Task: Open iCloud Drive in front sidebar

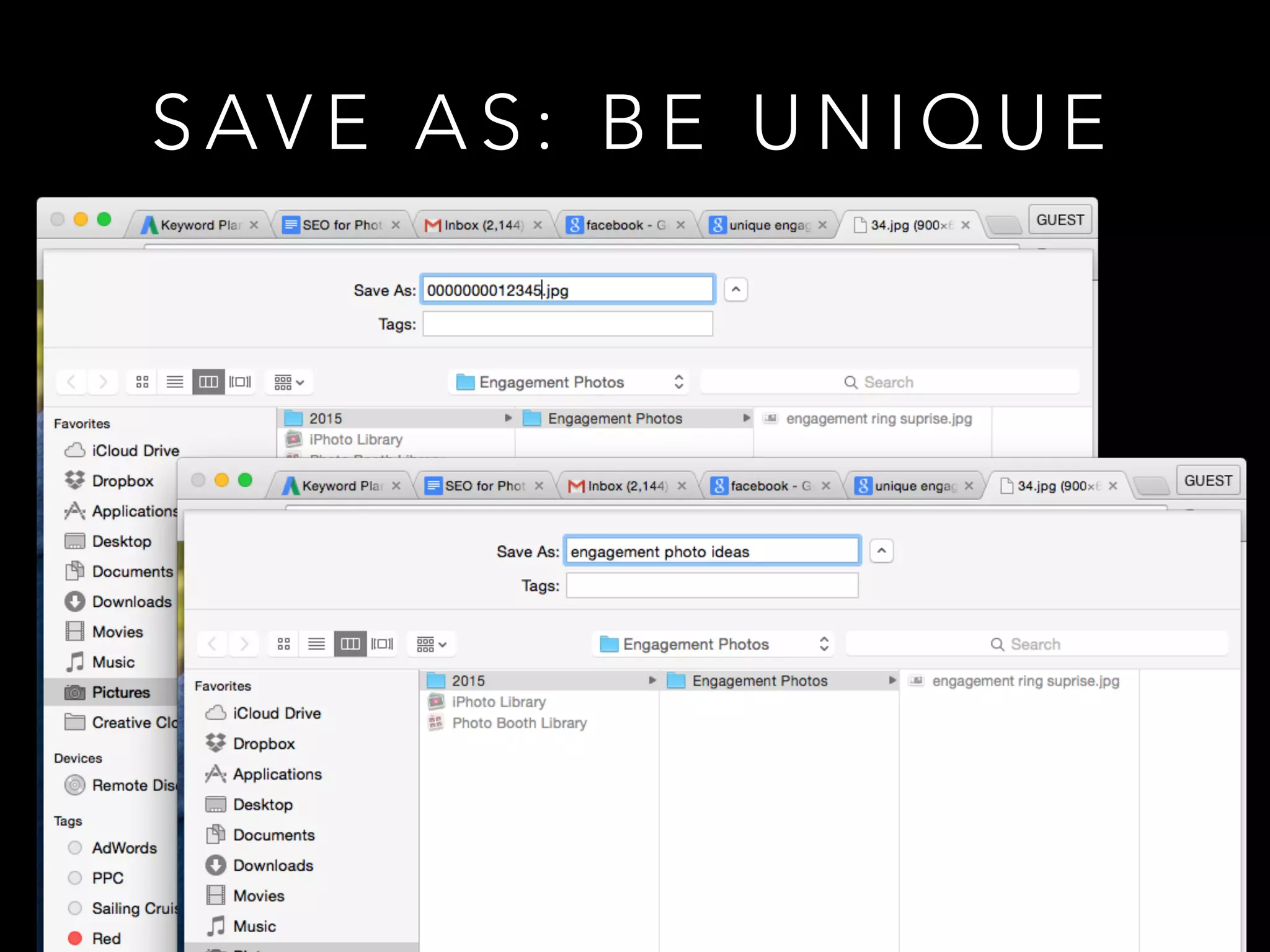Action: (277, 713)
